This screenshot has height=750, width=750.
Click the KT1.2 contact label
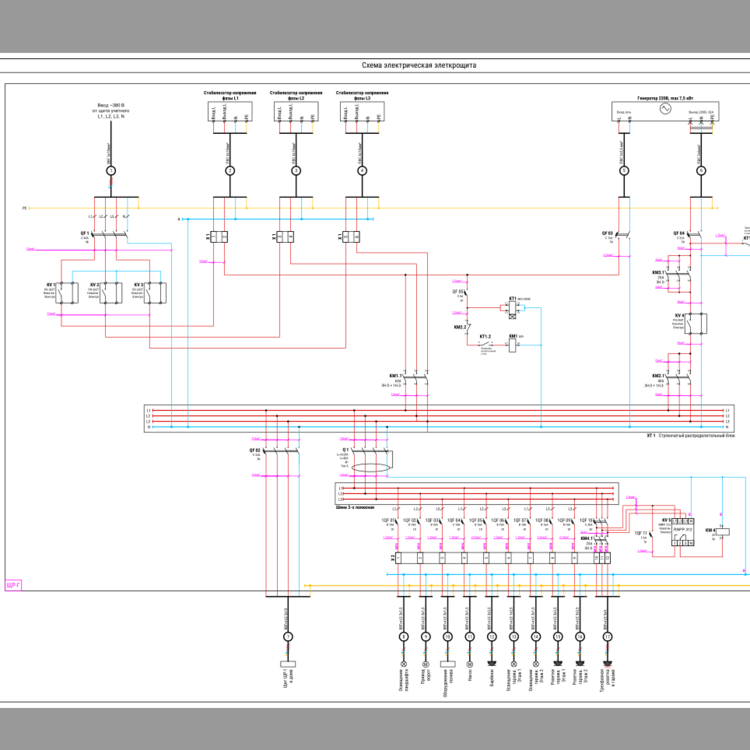(485, 337)
